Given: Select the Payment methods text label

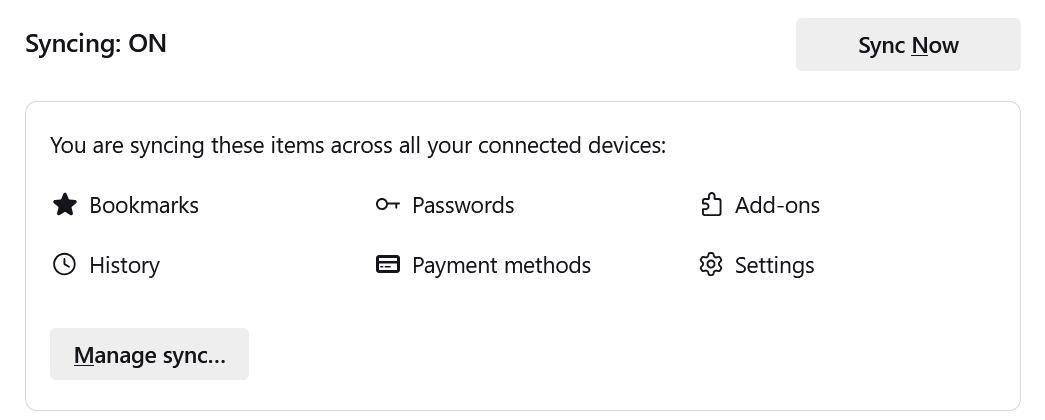Looking at the screenshot, I should coord(501,265).
